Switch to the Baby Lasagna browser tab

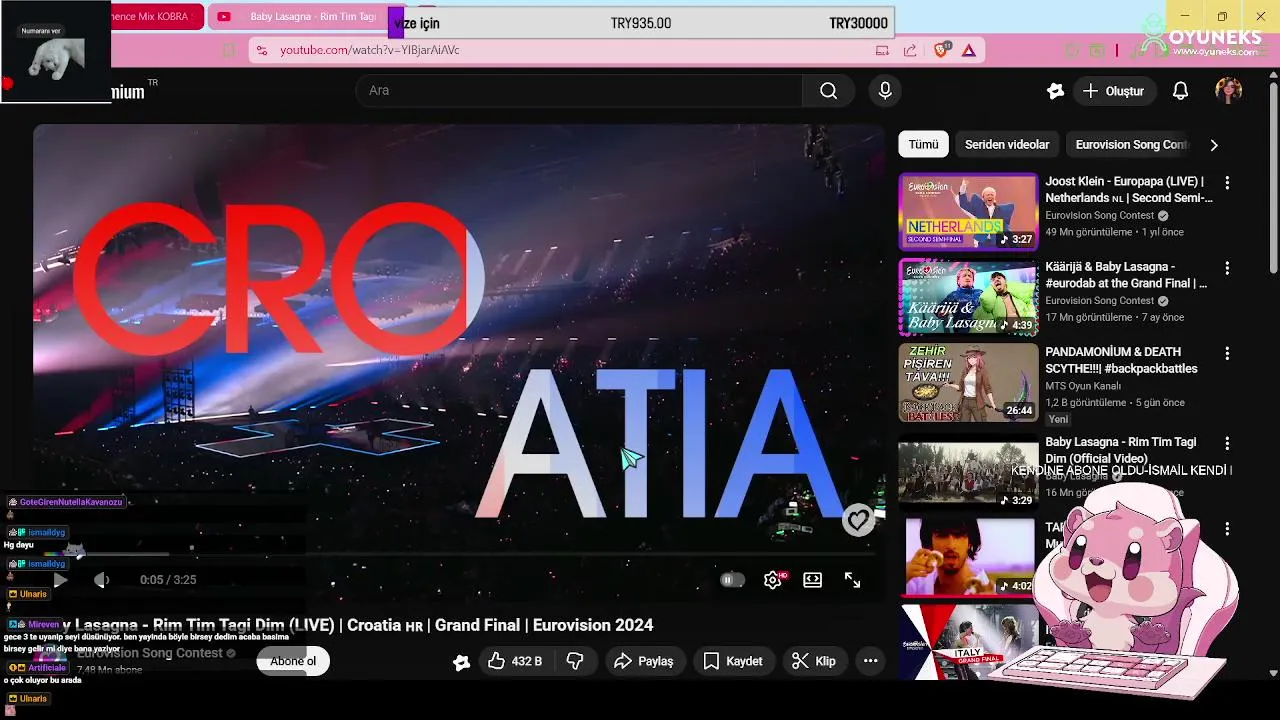tap(297, 17)
